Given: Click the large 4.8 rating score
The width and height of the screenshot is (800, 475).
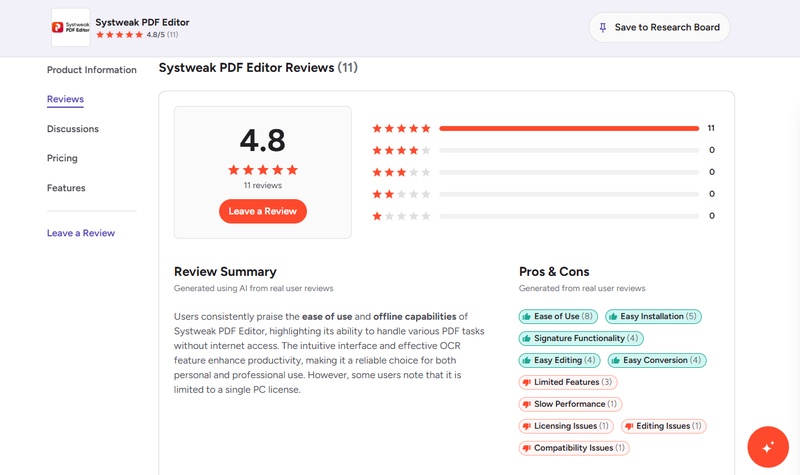Looking at the screenshot, I should tap(263, 140).
